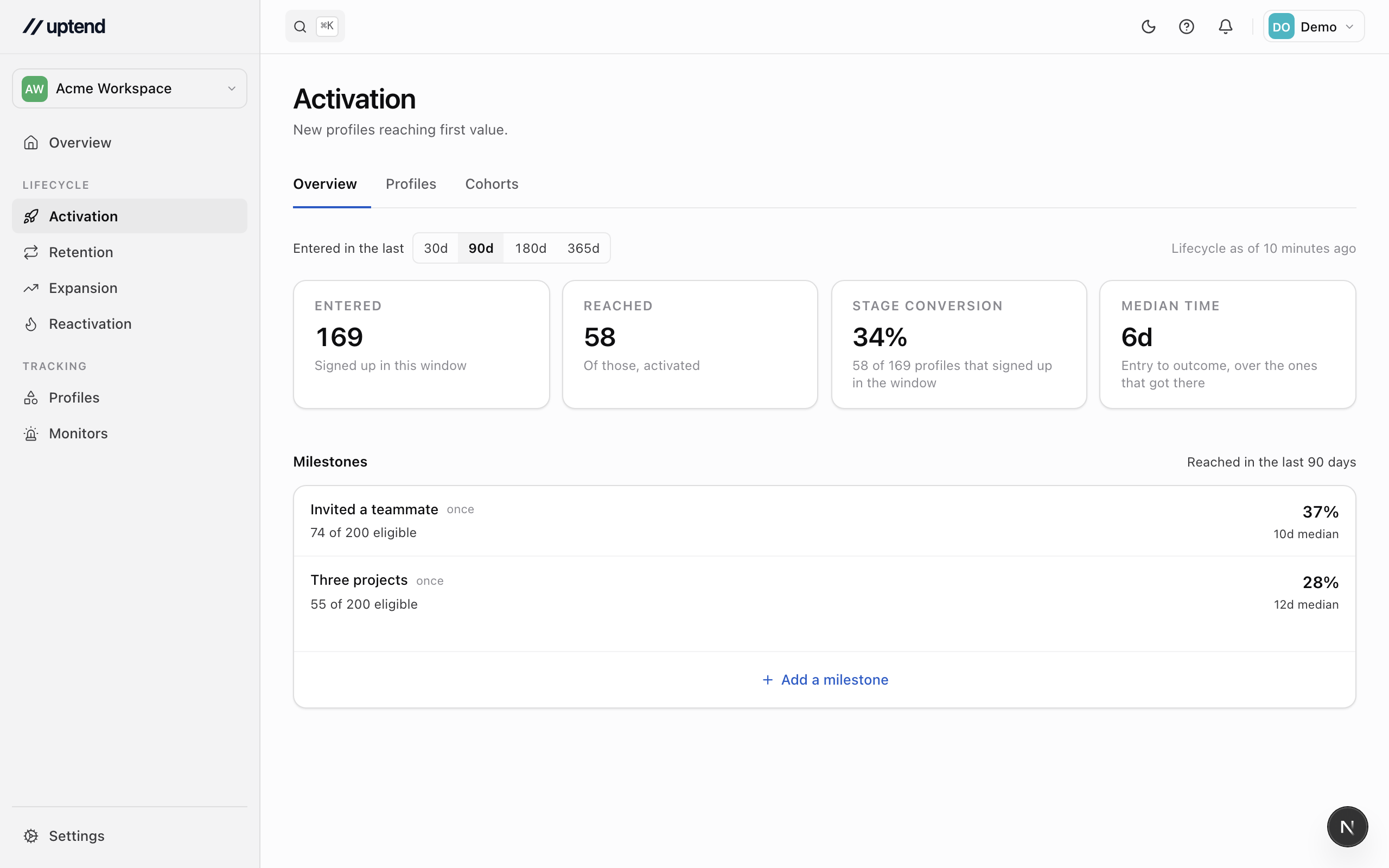The height and width of the screenshot is (868, 1389).
Task: Switch to the Profiles tab
Action: [411, 184]
